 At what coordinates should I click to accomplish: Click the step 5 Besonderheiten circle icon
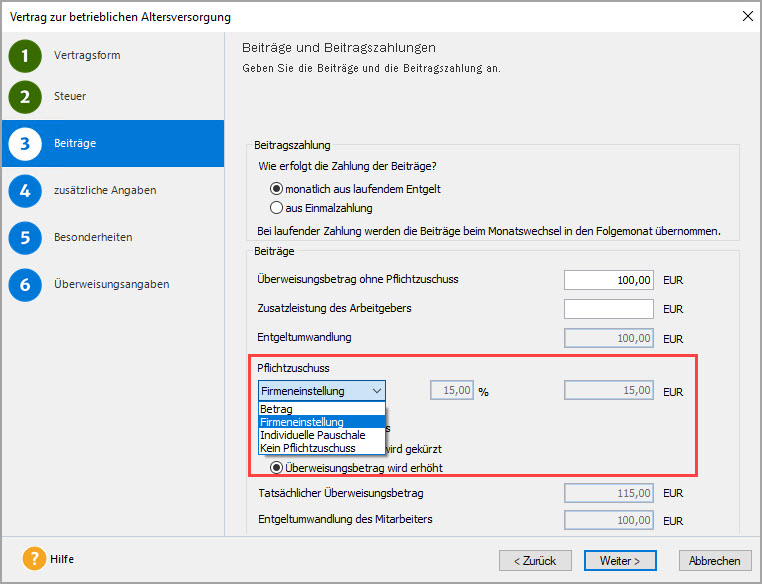tap(25, 238)
